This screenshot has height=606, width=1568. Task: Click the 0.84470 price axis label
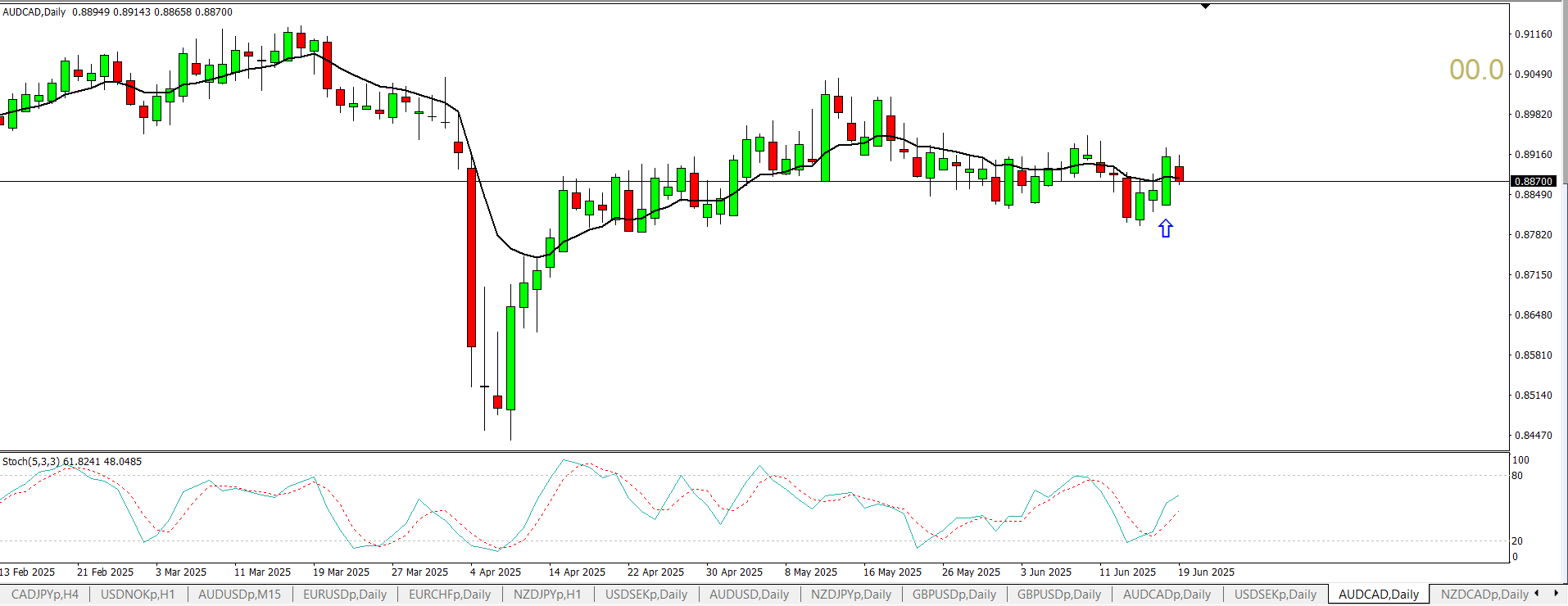[1533, 436]
